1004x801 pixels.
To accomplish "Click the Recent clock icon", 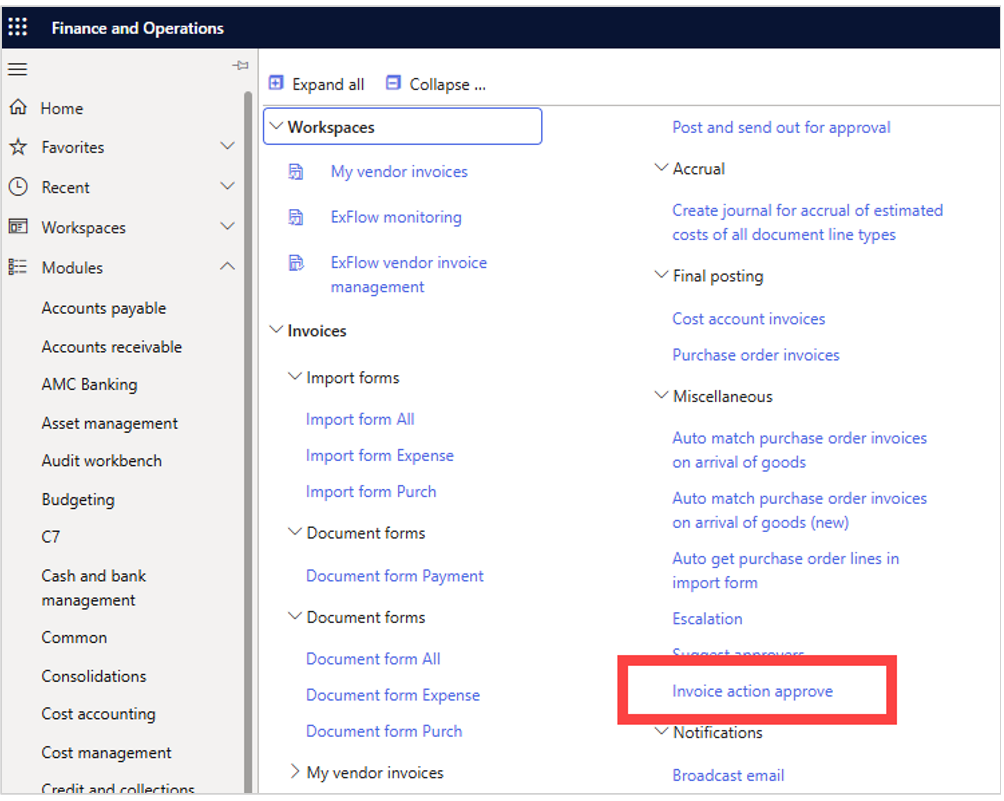I will click(x=18, y=187).
